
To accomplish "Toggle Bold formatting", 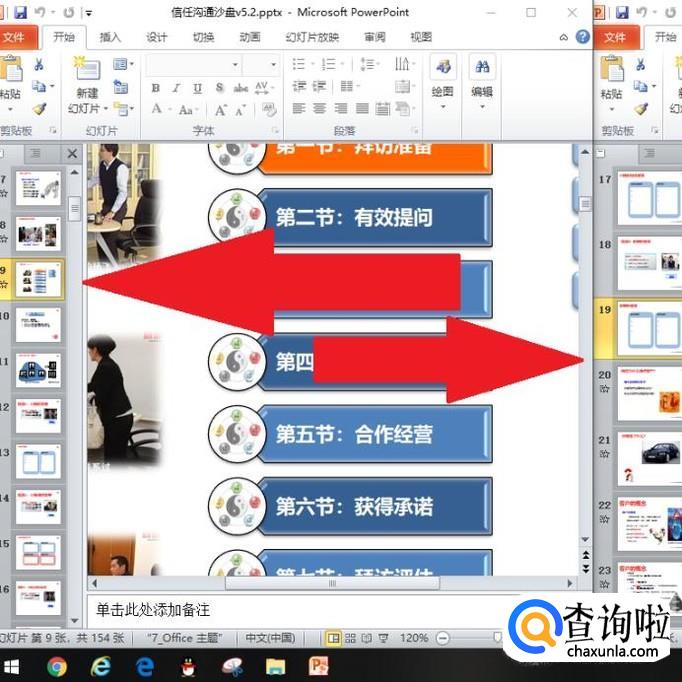I will (155, 88).
